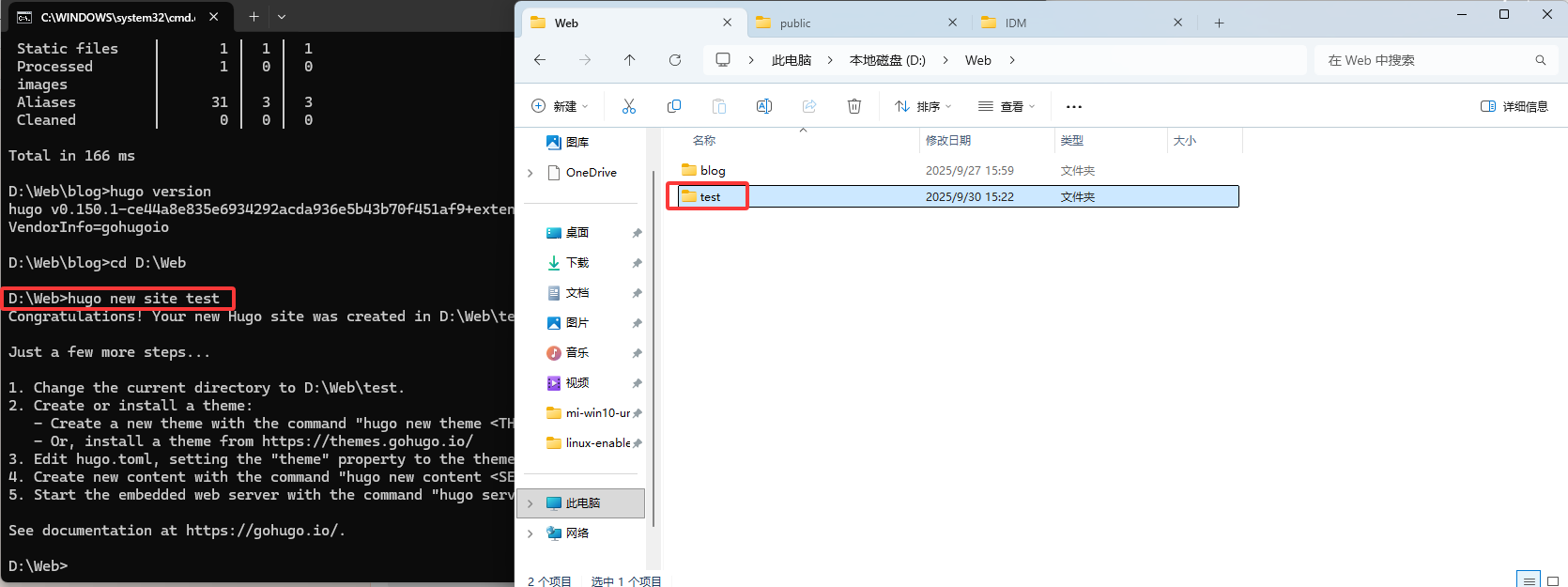Viewport: 1568px width, 587px height.
Task: Click the Delete trash can icon
Action: coord(854,106)
